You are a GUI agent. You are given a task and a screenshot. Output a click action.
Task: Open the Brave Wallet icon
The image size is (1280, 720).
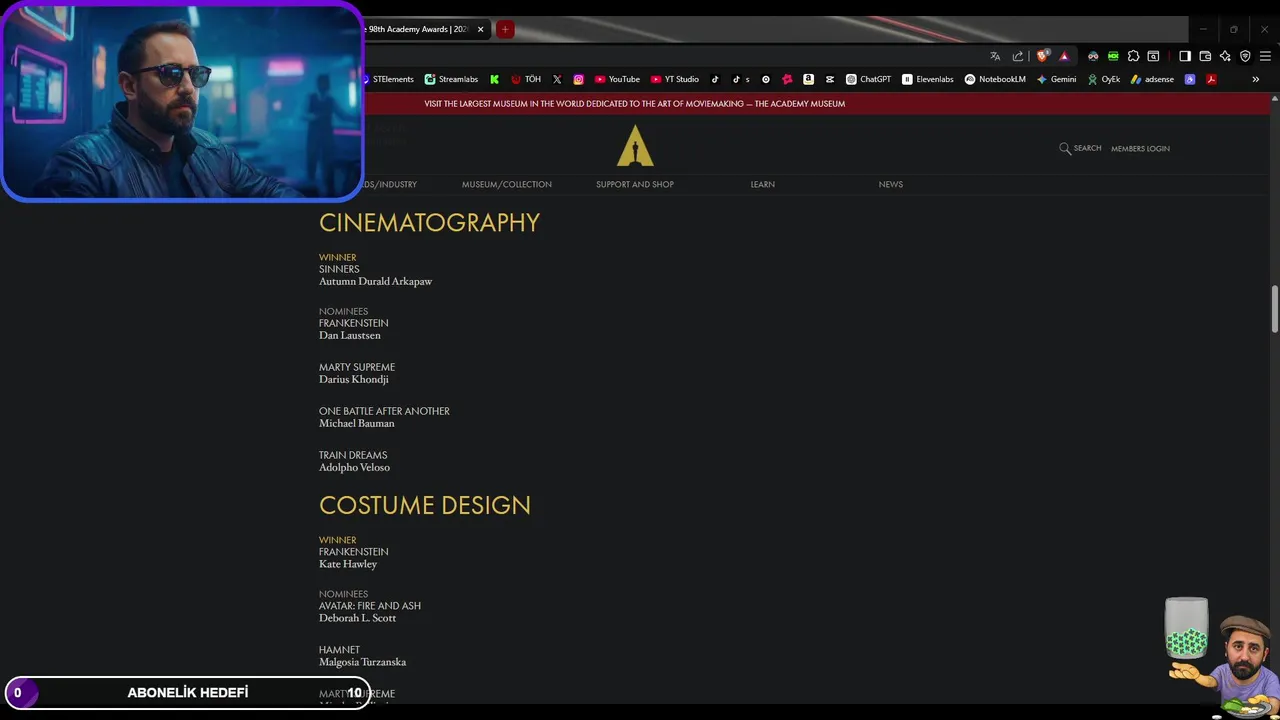[1205, 56]
